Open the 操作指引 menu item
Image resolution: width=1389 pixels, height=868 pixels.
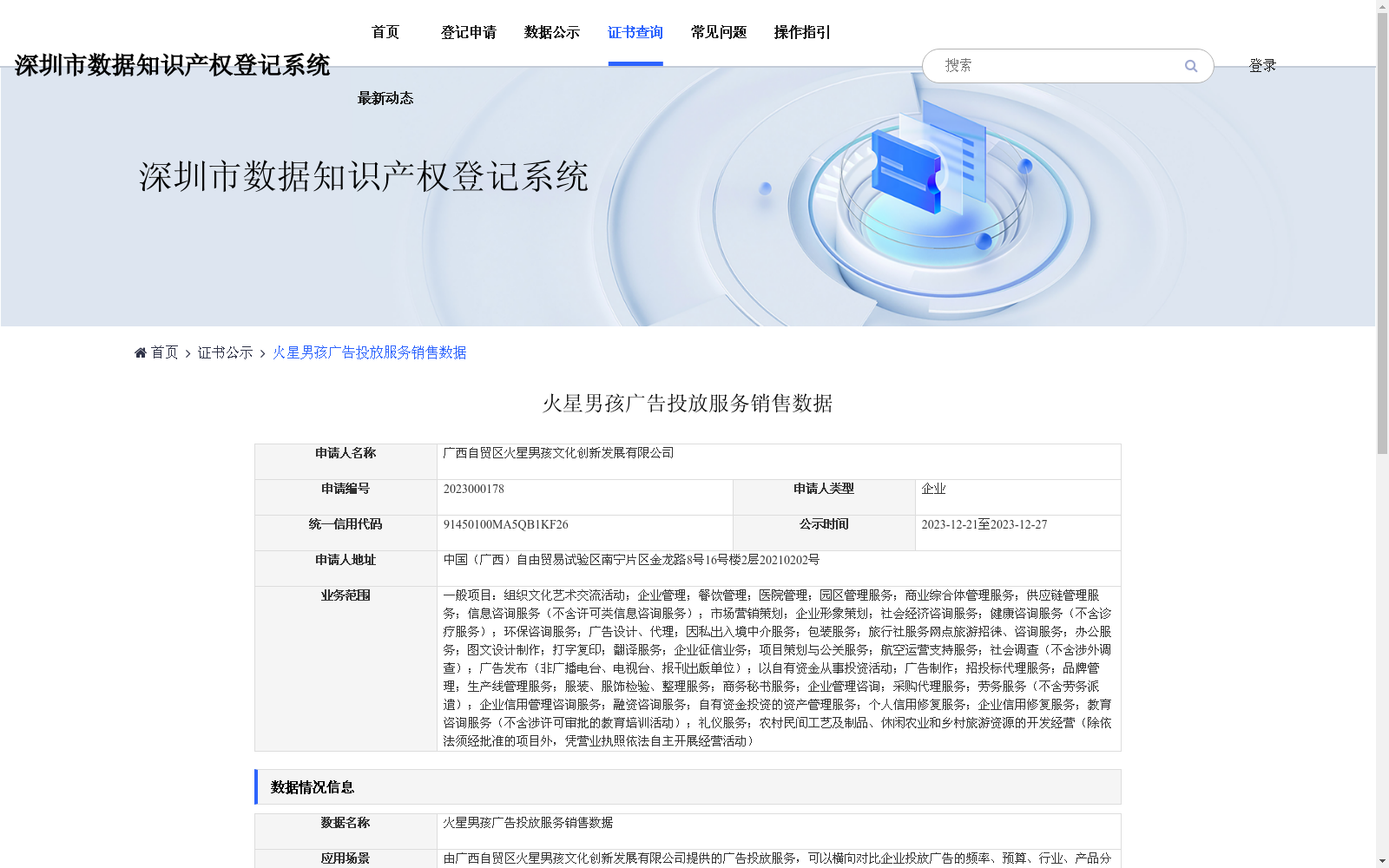pos(802,32)
